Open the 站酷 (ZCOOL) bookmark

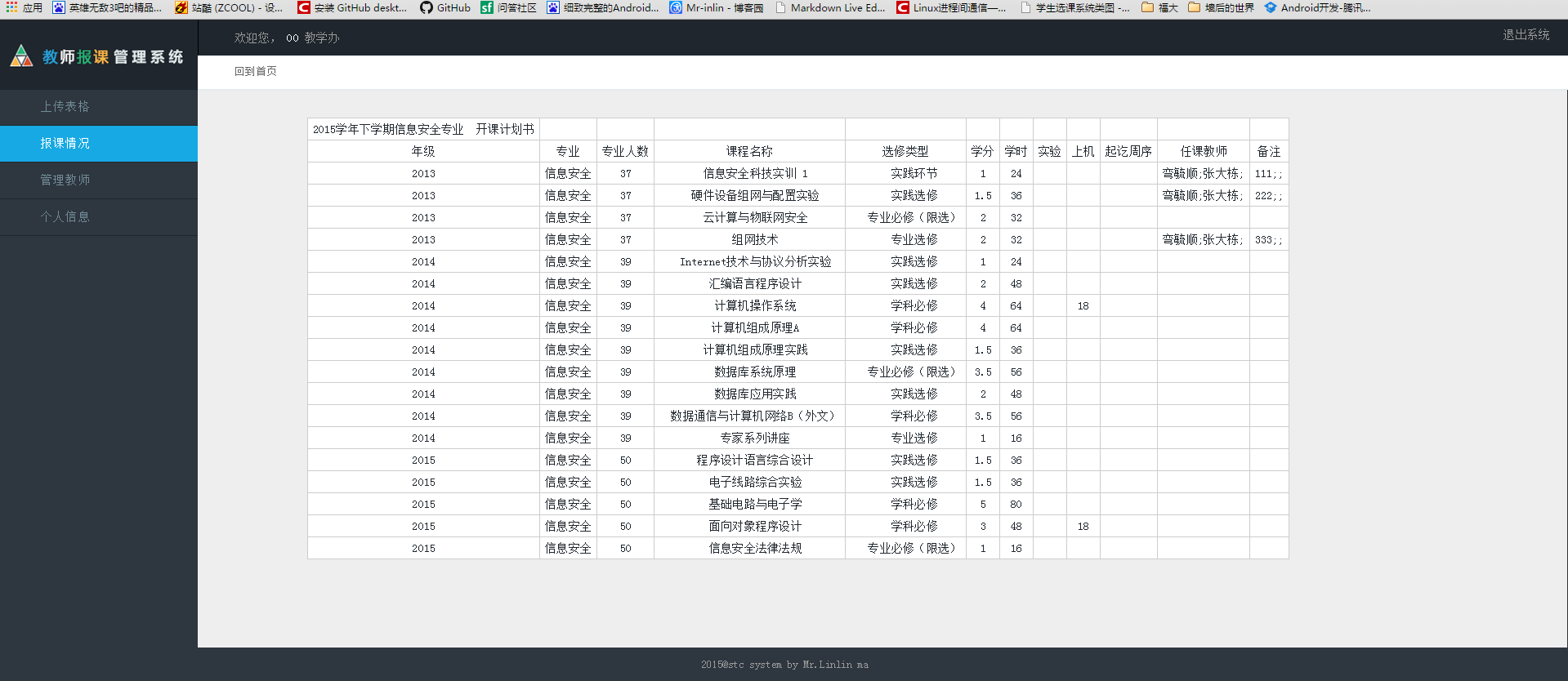click(x=229, y=7)
